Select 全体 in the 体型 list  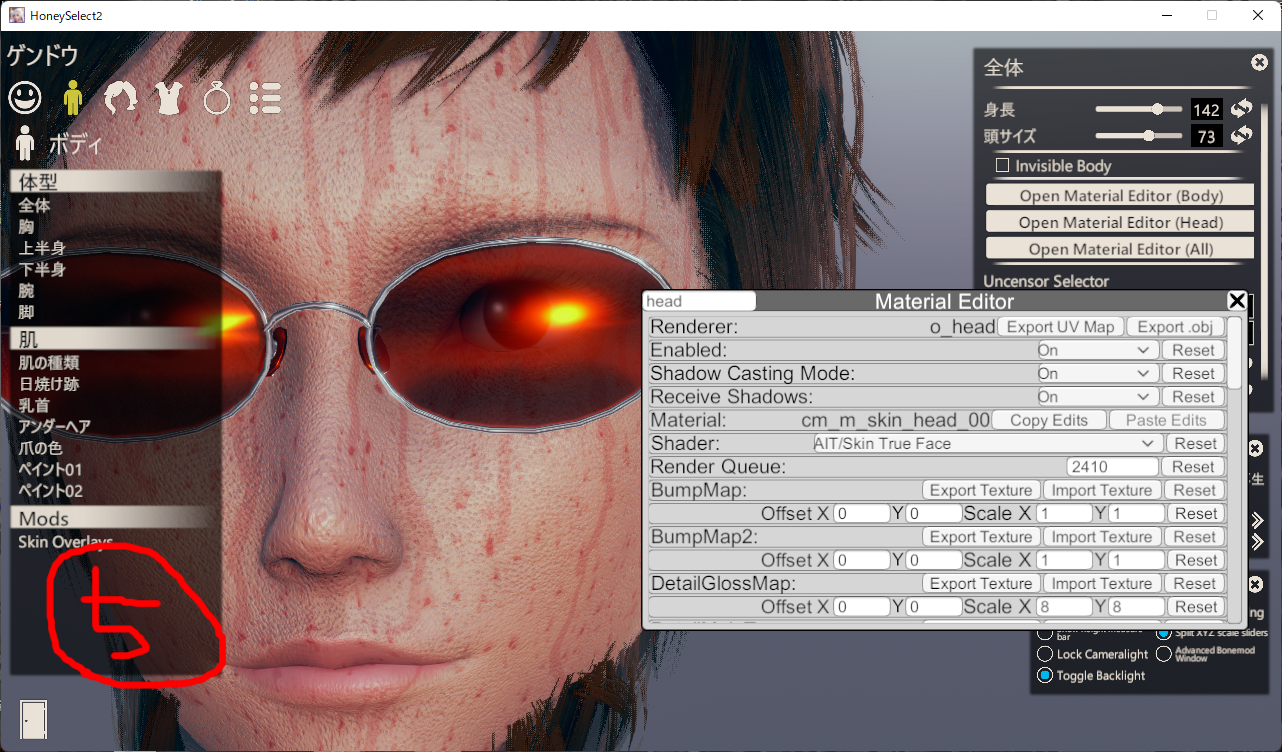coord(34,205)
